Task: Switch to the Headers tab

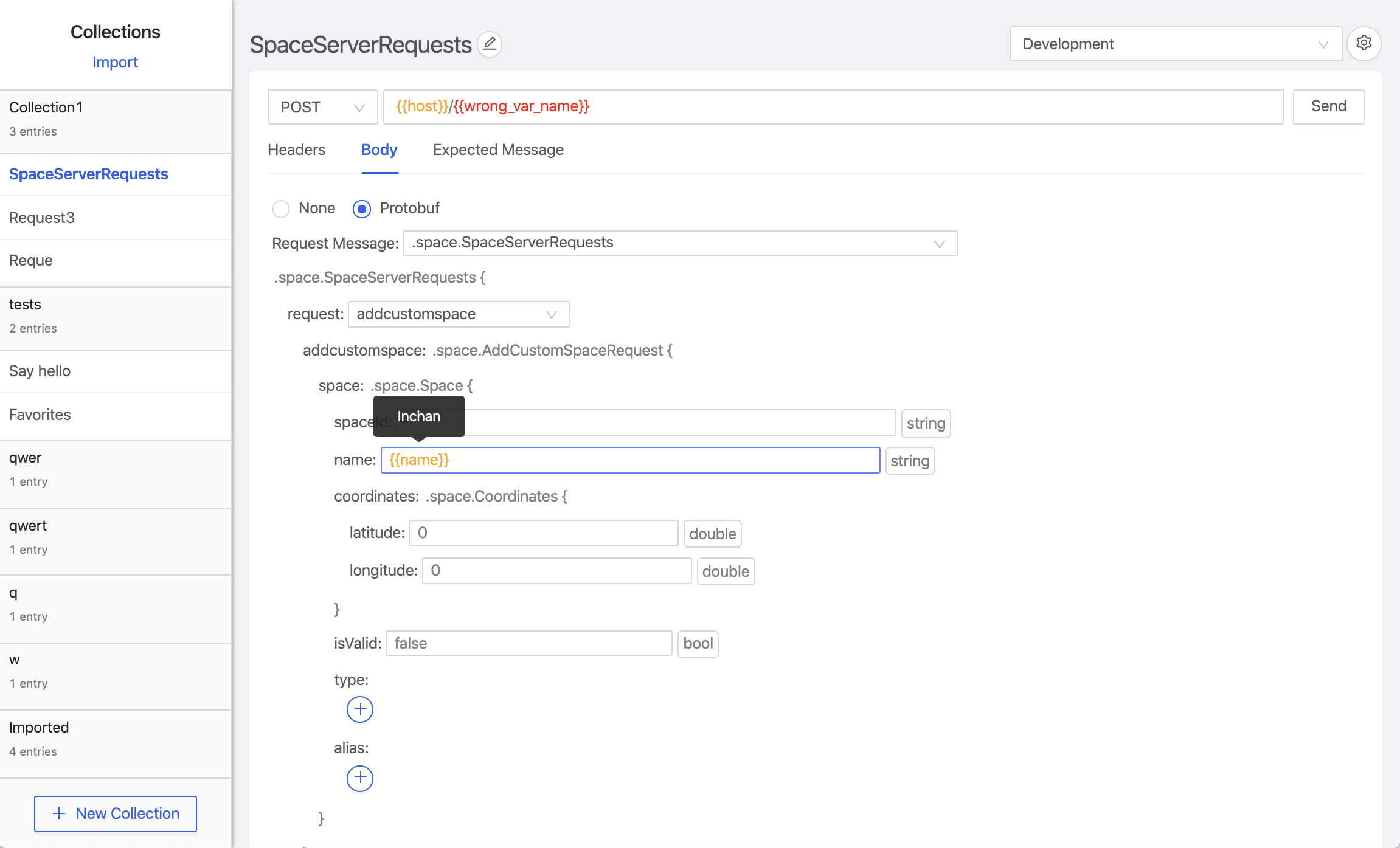Action: (296, 150)
